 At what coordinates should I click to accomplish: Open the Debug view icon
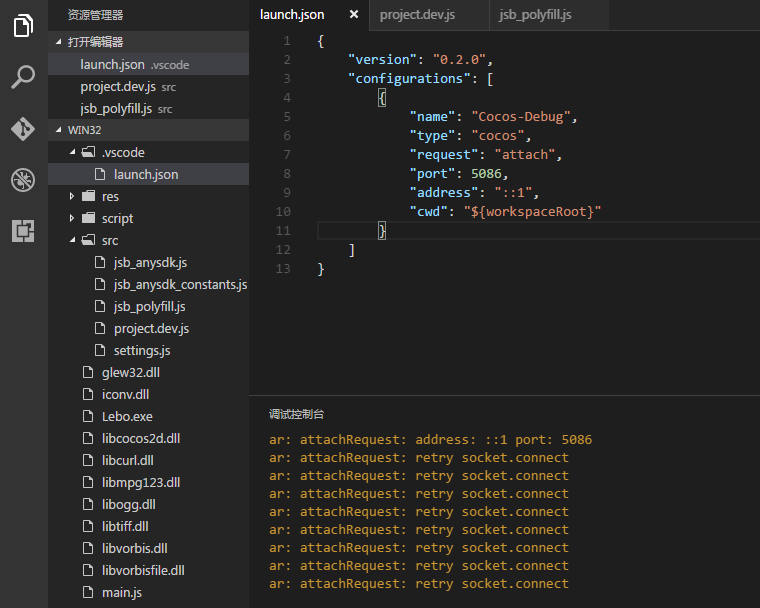point(23,180)
